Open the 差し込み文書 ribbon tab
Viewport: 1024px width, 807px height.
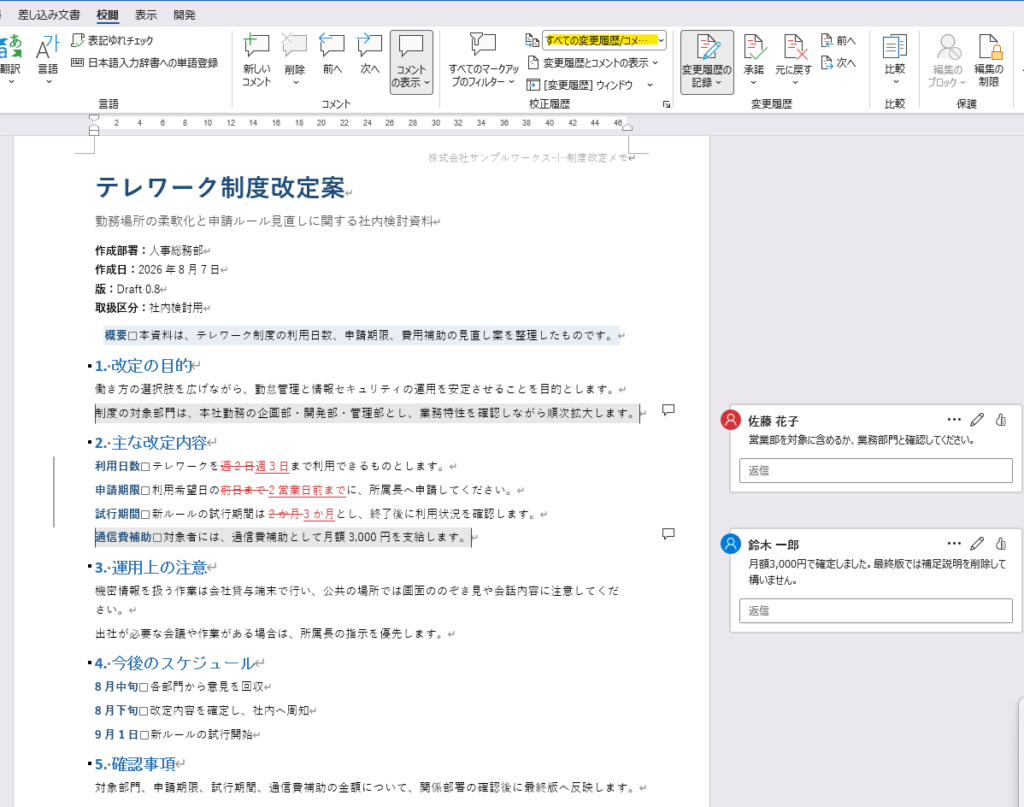pyautogui.click(x=49, y=14)
